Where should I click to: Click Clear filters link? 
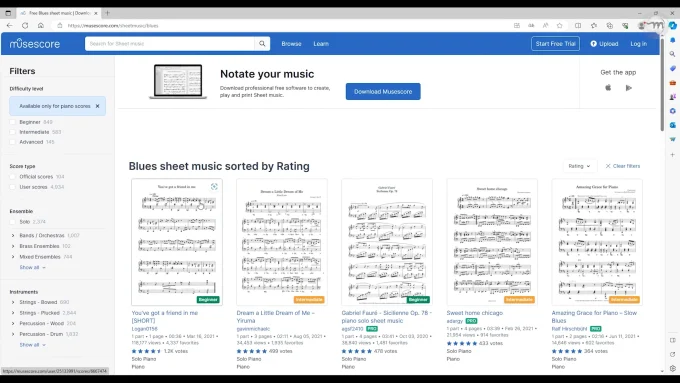tap(623, 166)
